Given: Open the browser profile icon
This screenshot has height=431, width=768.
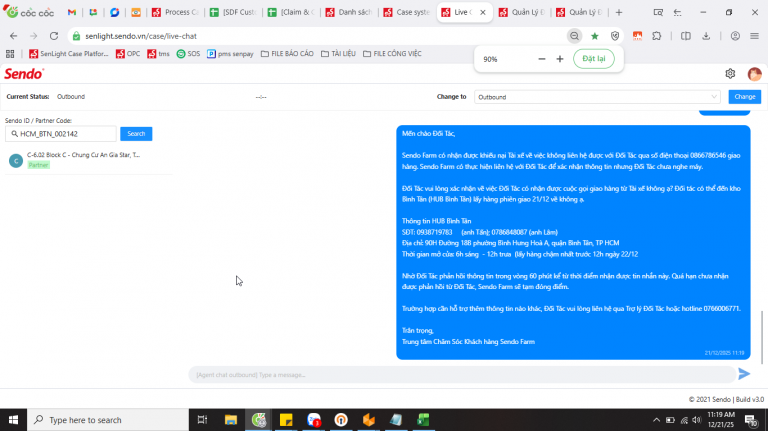Looking at the screenshot, I should pyautogui.click(x=735, y=36).
